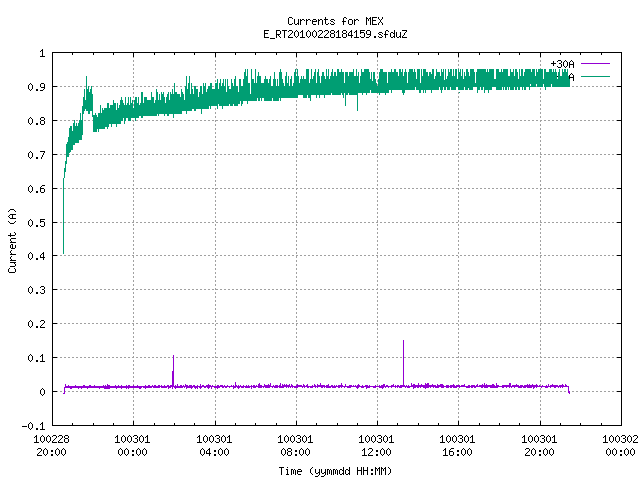The height and width of the screenshot is (480, 640).
Task: Click the "Current (A)" y-axis label
Action: (12, 240)
